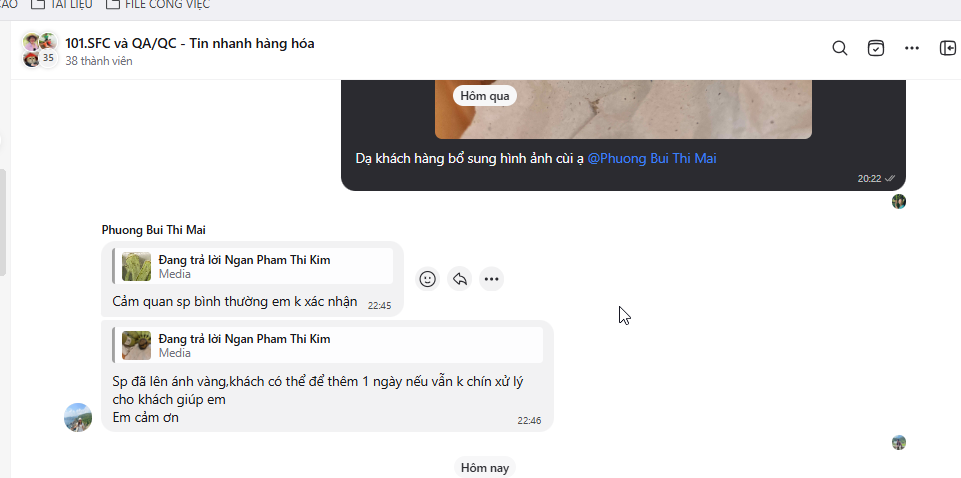Click the @Phuong Bui Thi Mai mention

(651, 158)
